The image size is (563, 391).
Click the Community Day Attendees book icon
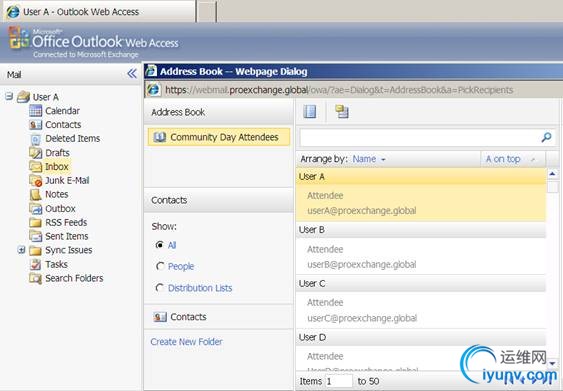click(x=159, y=137)
